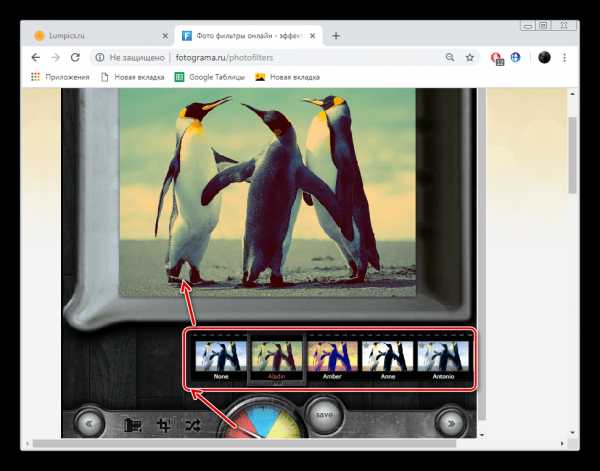Click the page vertical scrollbar thumb
The width and height of the screenshot is (600, 471).
pos(572,155)
